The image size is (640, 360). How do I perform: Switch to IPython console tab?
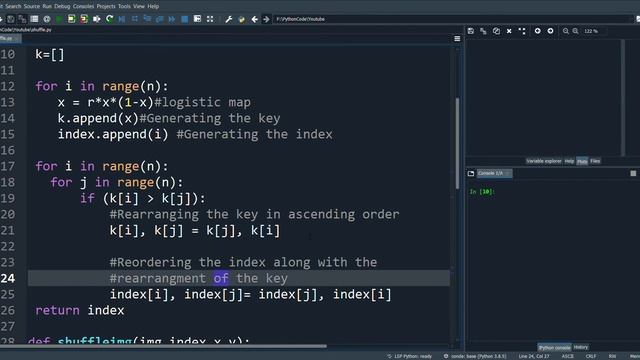pyautogui.click(x=554, y=347)
